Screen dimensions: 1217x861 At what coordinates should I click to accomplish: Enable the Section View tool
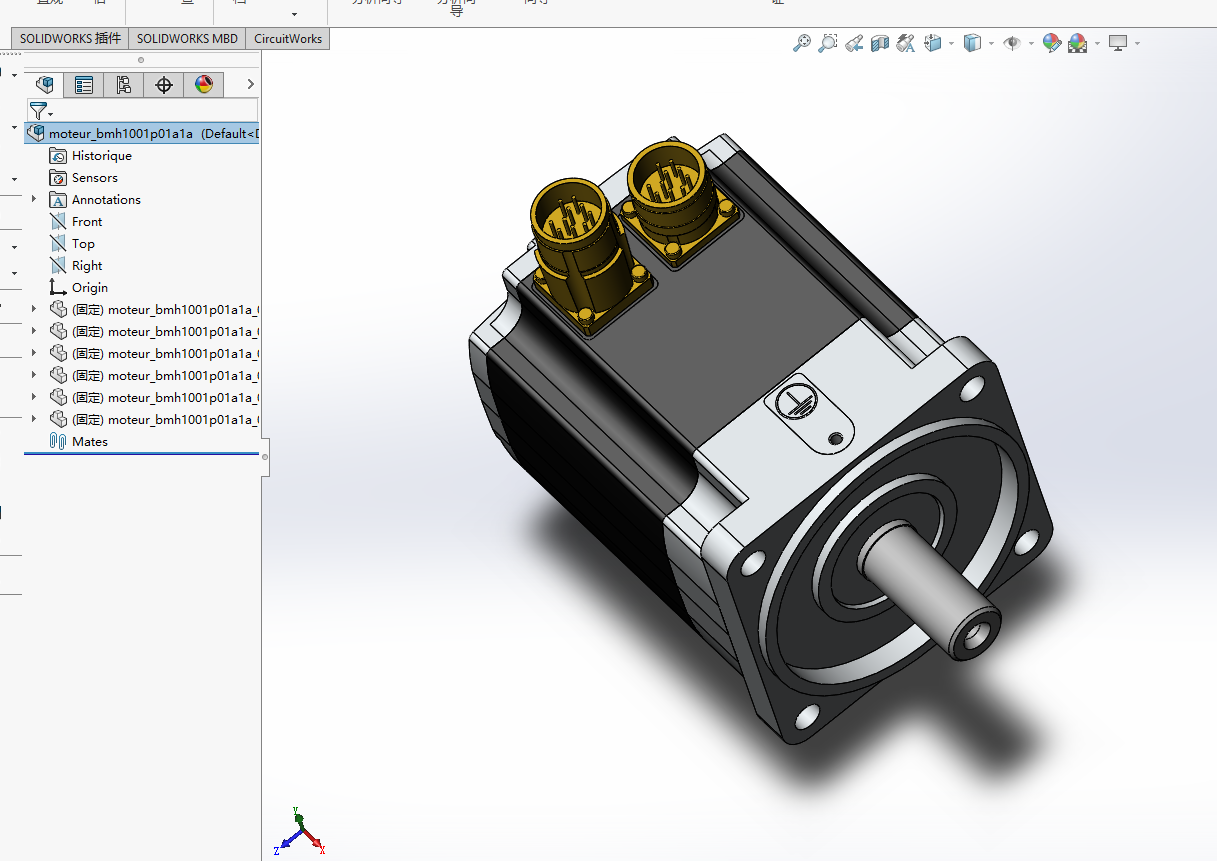tap(880, 43)
